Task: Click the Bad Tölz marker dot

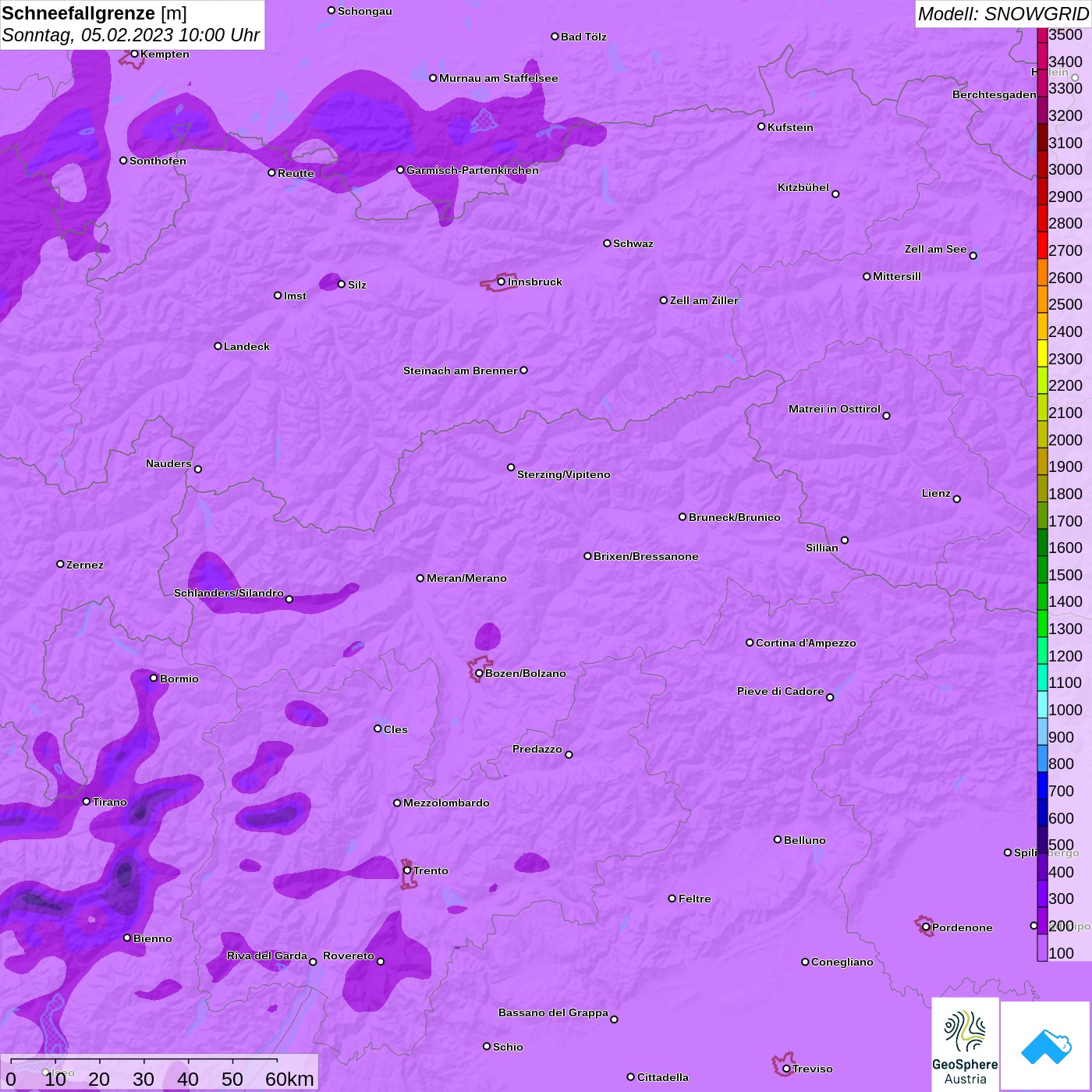Action: (555, 37)
